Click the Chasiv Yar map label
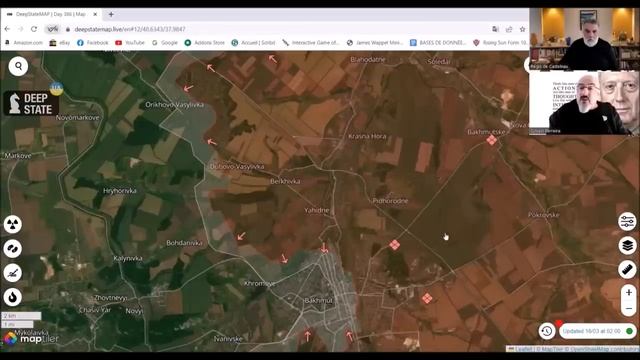640x360 pixels. [95, 310]
